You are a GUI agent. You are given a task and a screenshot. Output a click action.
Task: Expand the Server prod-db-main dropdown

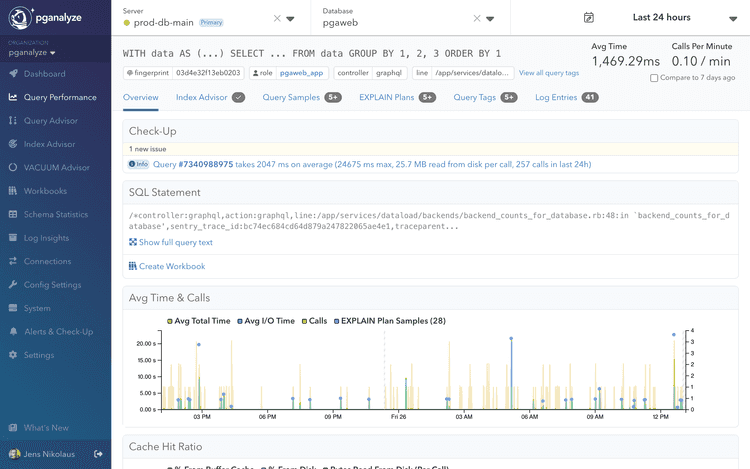(291, 19)
